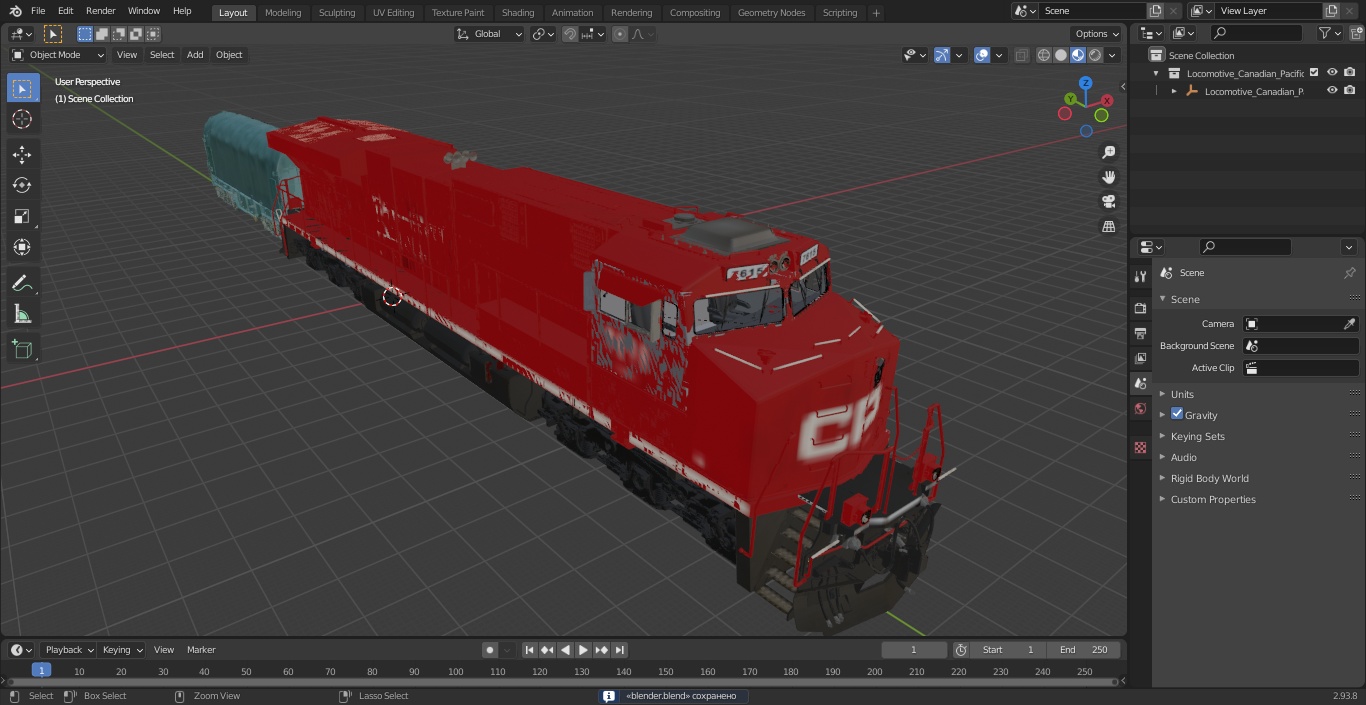Open the File menu

tap(37, 11)
